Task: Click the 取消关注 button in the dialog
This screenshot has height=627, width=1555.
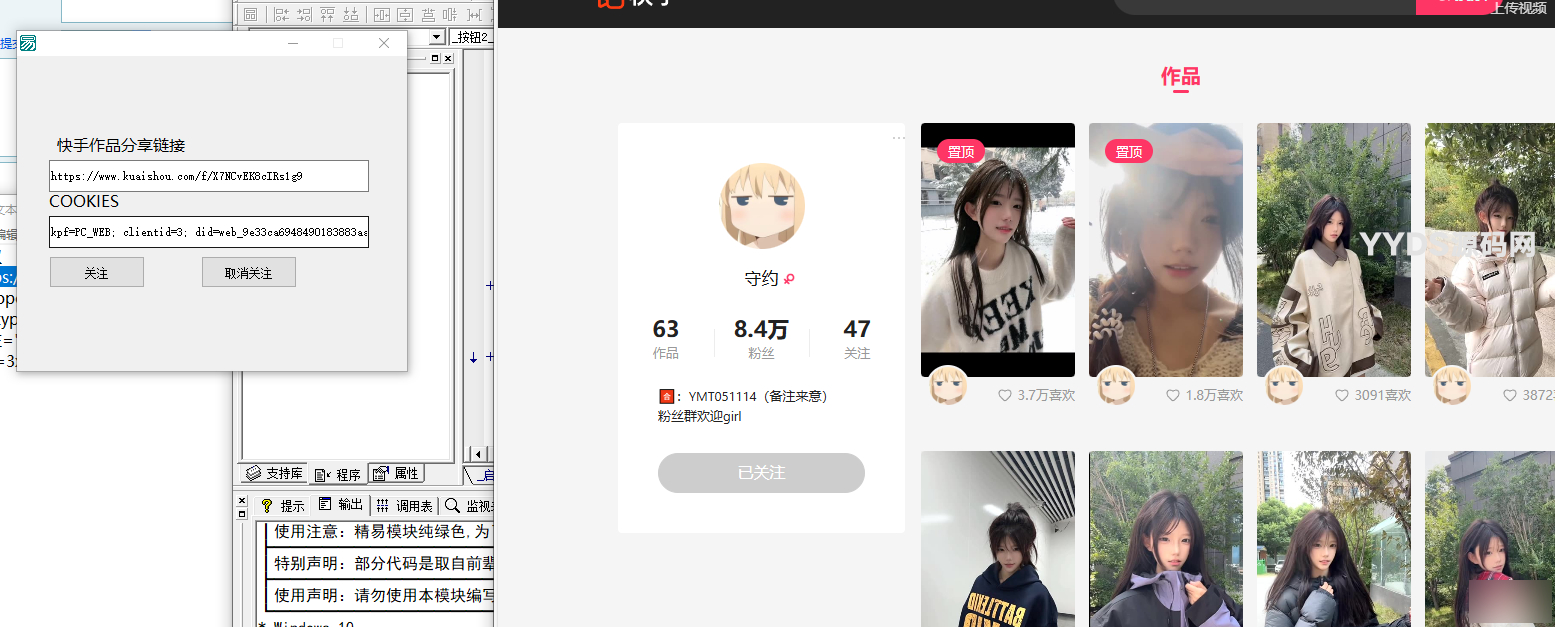Action: (249, 272)
